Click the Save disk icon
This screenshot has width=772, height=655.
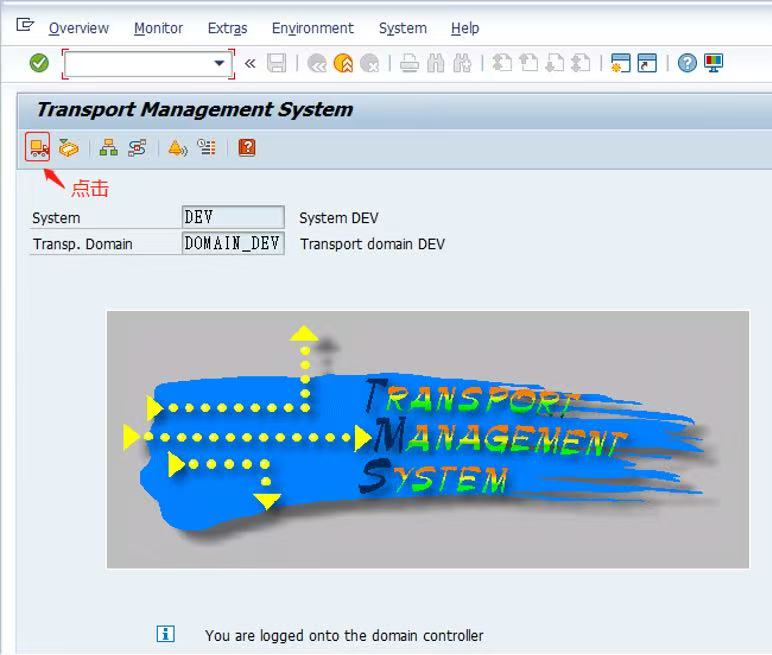pyautogui.click(x=277, y=63)
